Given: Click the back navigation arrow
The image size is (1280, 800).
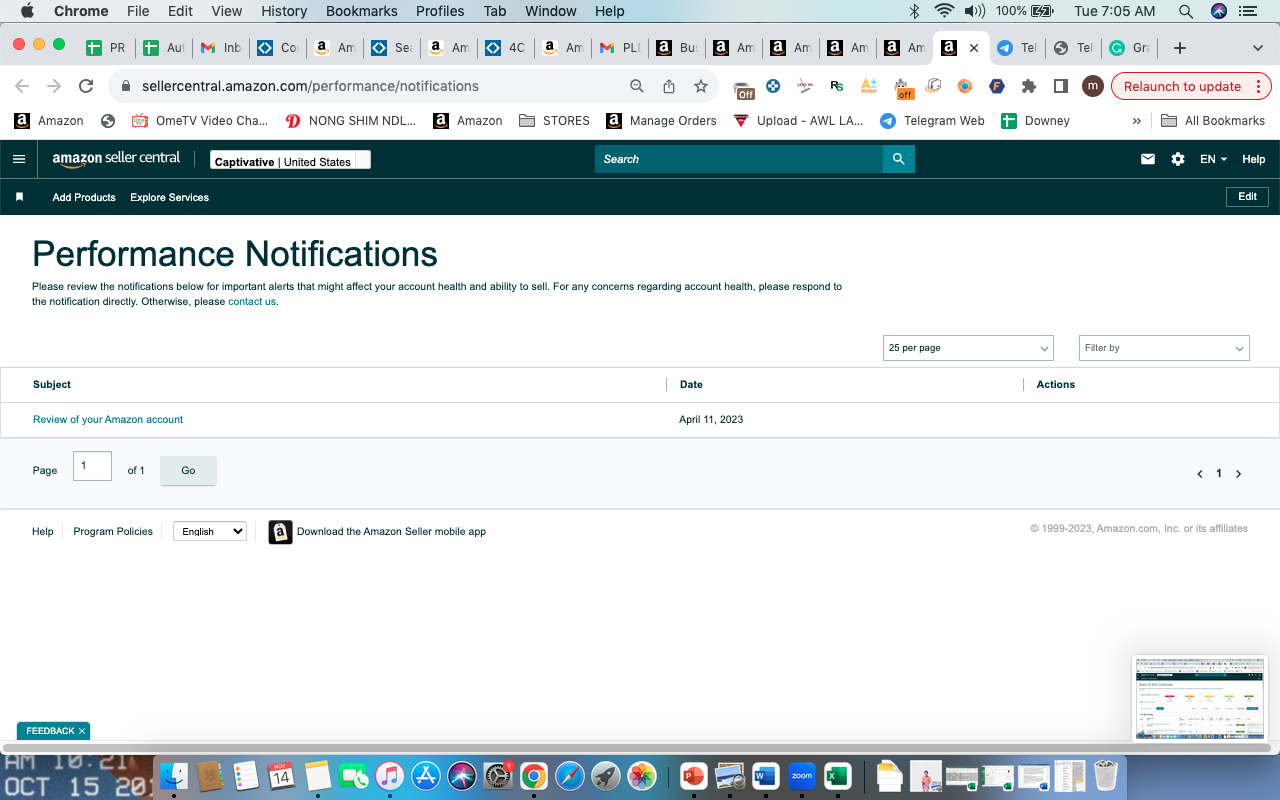Looking at the screenshot, I should point(22,86).
